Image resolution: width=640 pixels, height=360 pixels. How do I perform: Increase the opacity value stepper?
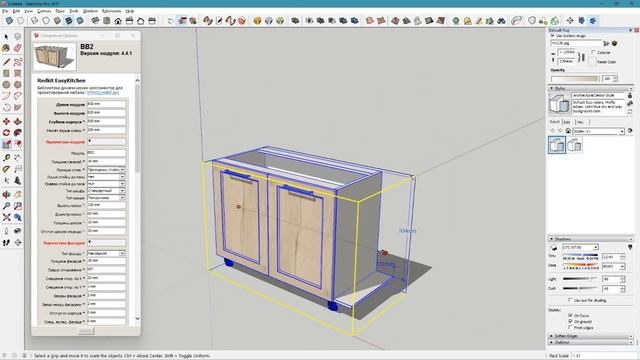pyautogui.click(x=615, y=77)
